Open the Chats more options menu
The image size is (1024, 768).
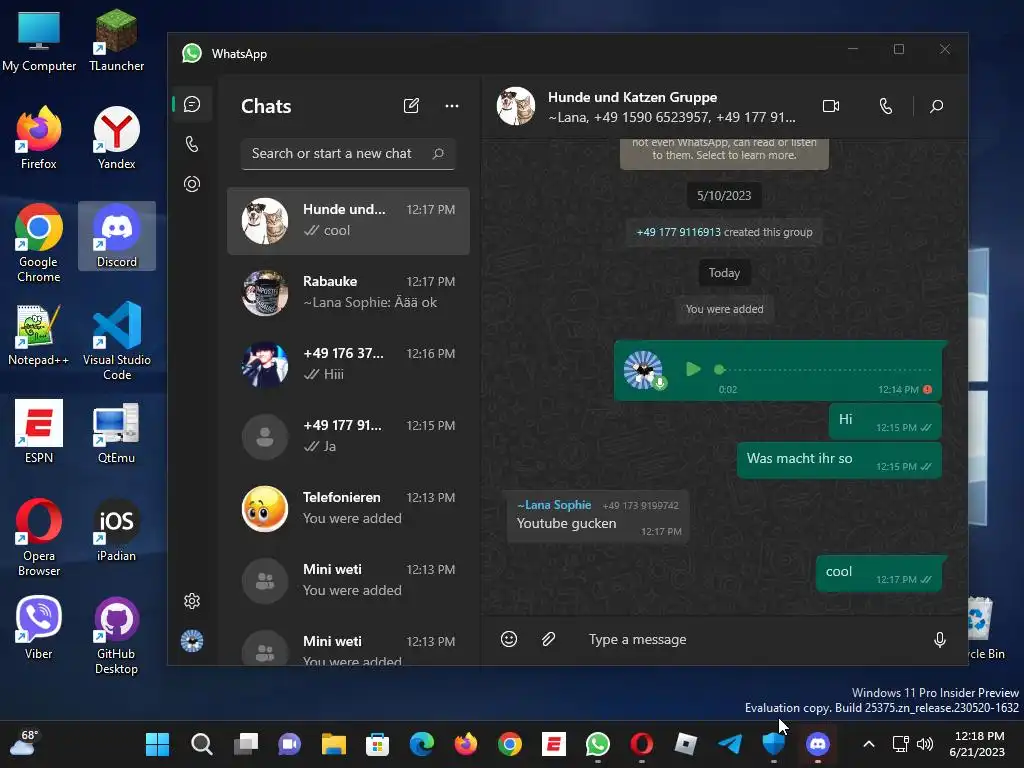tap(452, 106)
